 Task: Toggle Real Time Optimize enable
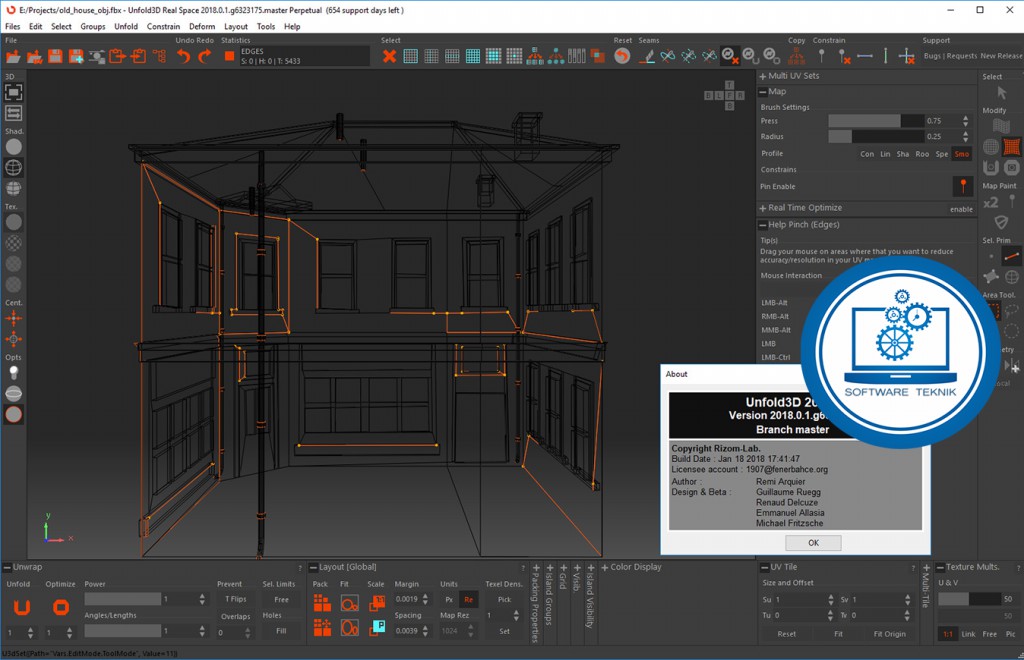tap(961, 209)
